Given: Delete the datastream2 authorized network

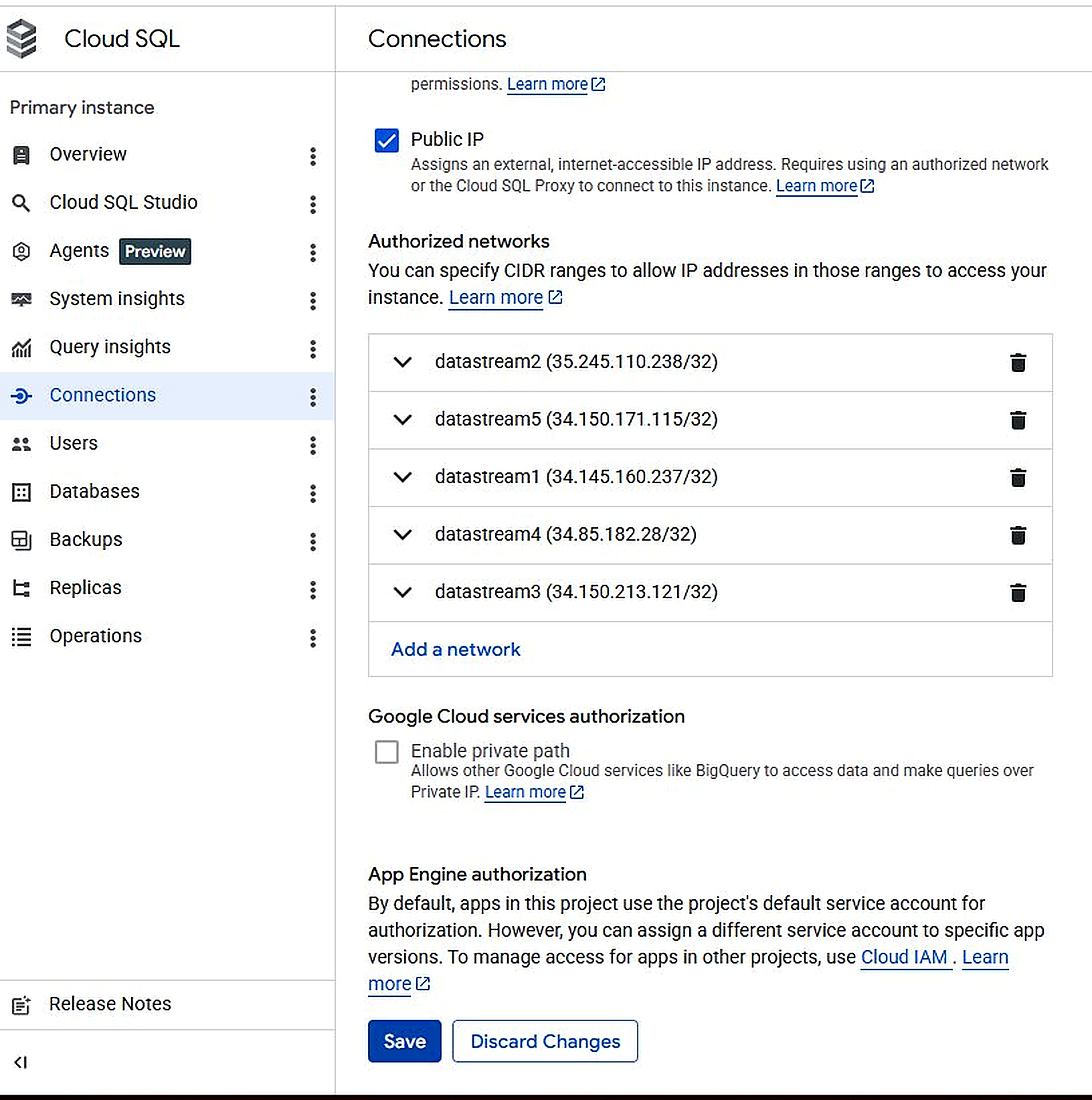Looking at the screenshot, I should 1018,362.
